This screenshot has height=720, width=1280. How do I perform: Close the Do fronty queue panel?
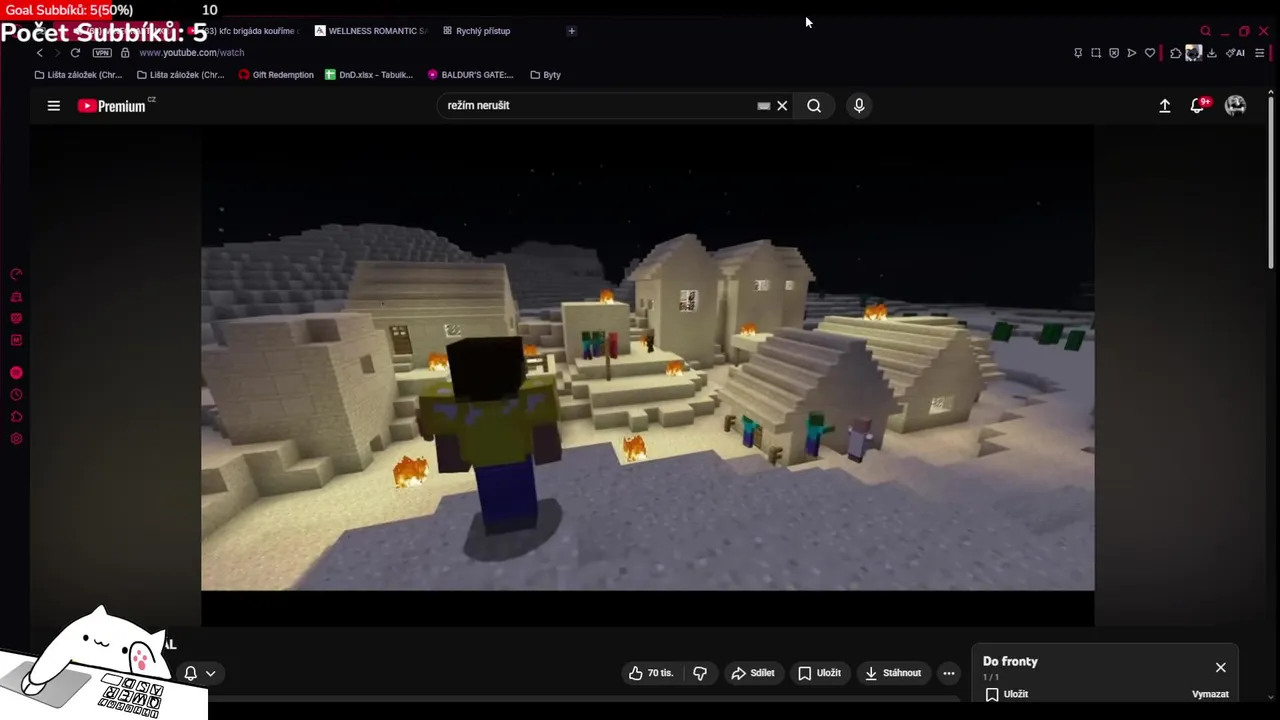[1220, 667]
